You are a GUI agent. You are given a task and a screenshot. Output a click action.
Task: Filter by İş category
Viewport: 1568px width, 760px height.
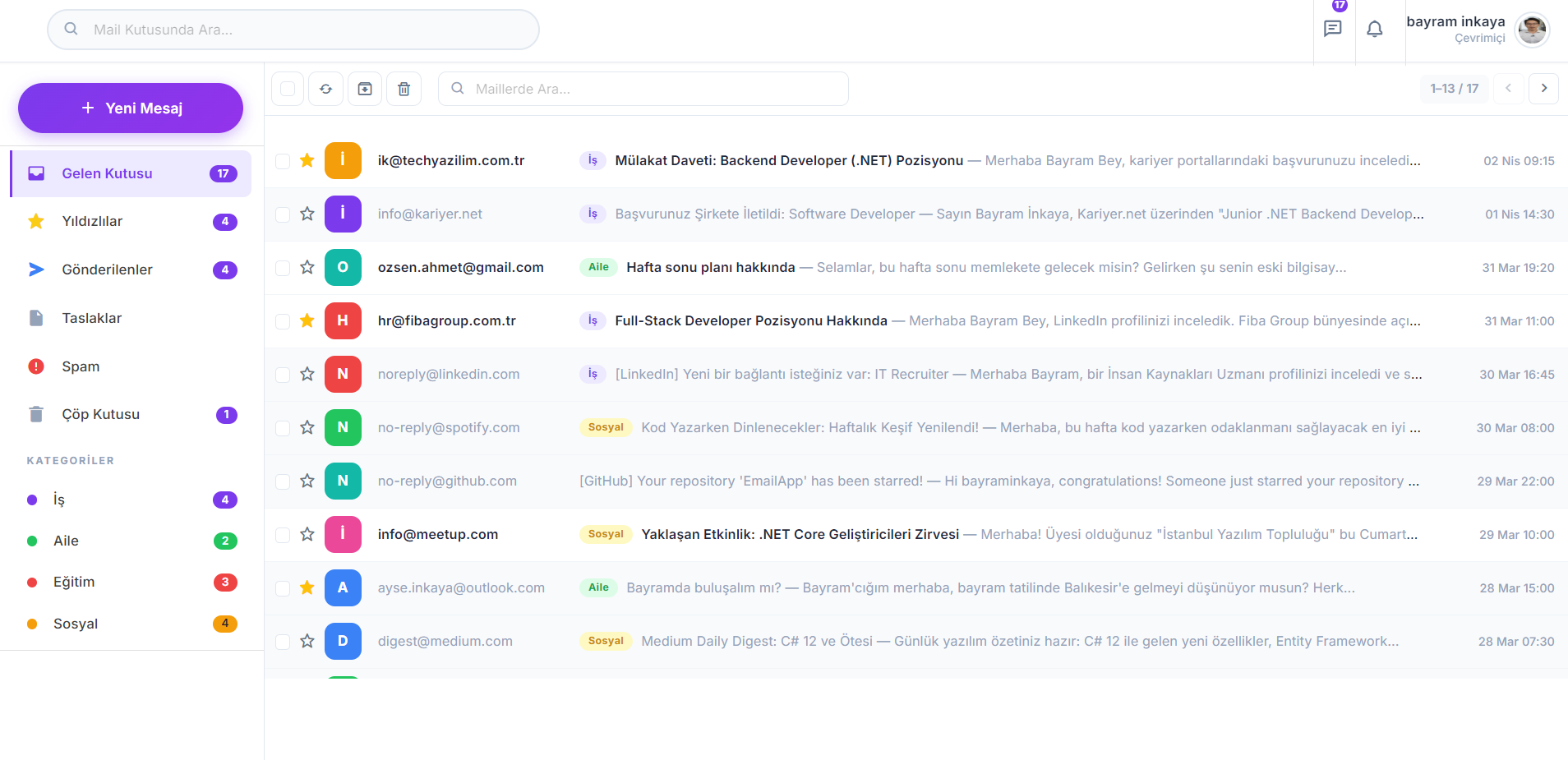(131, 500)
